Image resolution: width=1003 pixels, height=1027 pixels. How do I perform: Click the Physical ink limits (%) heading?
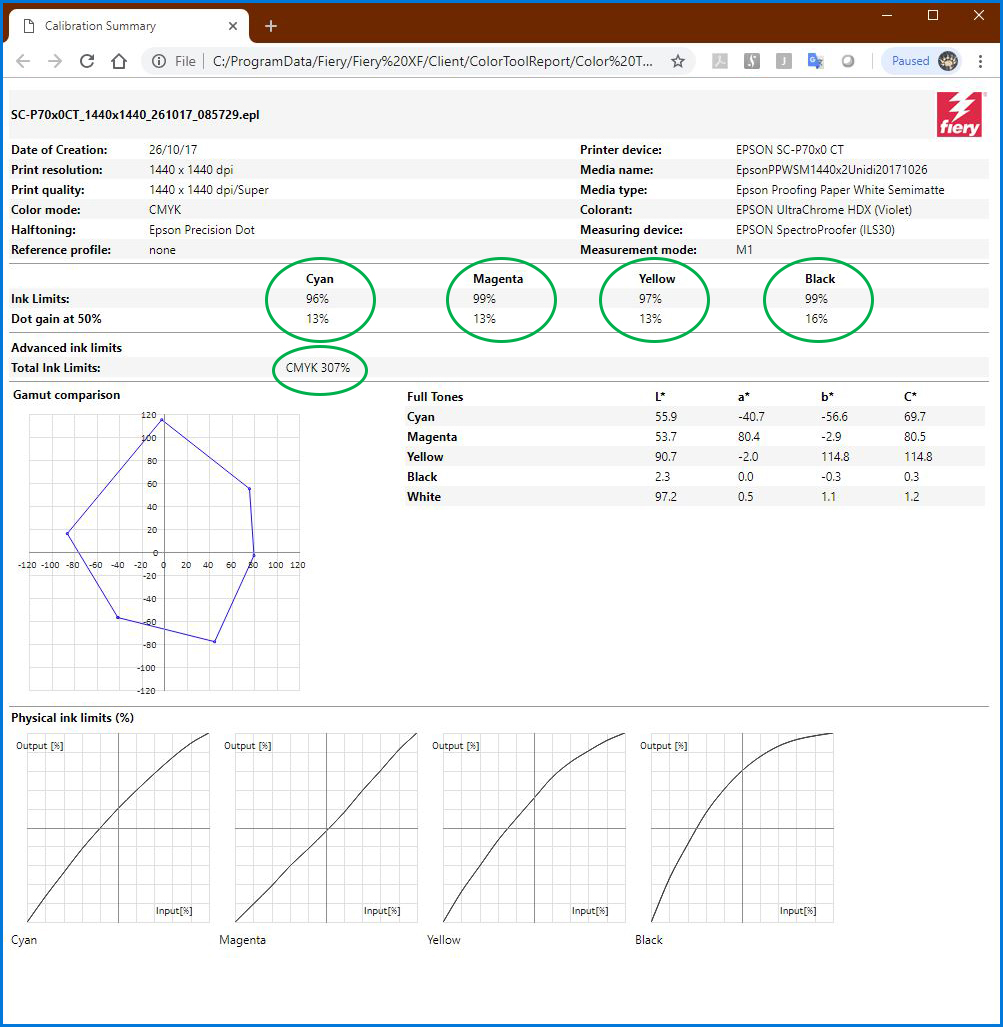click(72, 718)
